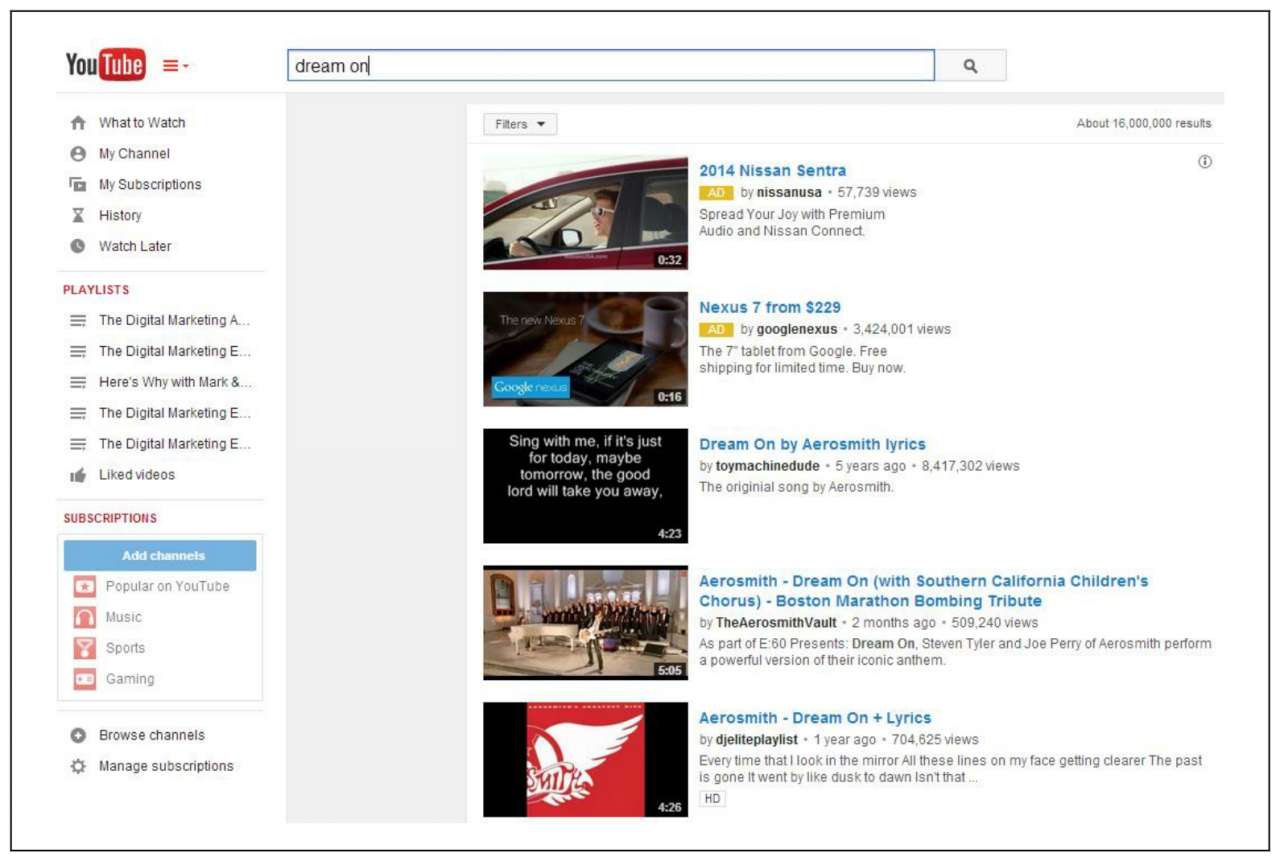Image resolution: width=1280 pixels, height=861 pixels.
Task: Visit the djeliteplaylist channel
Action: point(757,740)
